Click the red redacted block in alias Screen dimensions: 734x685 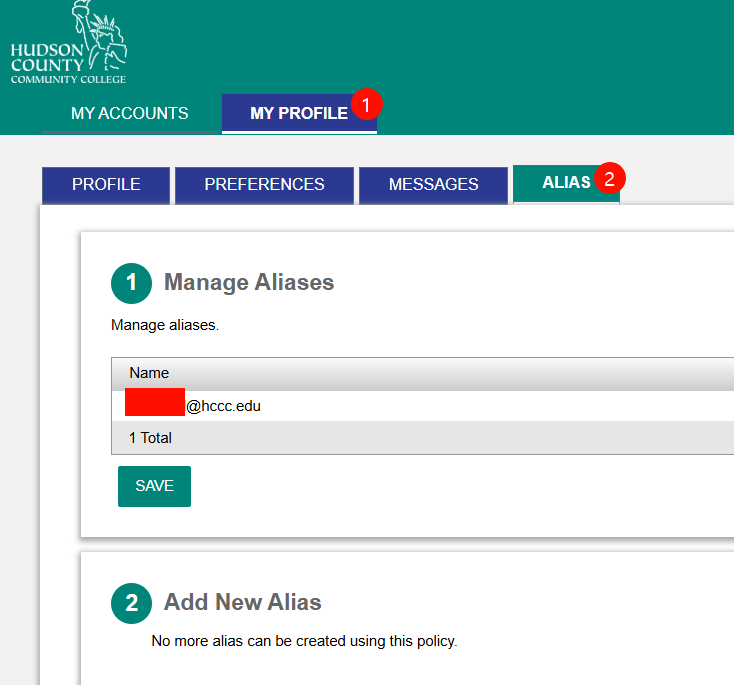155,403
